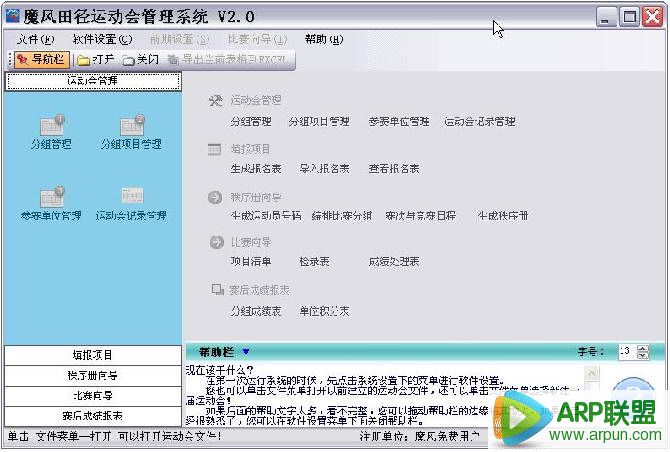Click the 填报项目 table icon
The height and width of the screenshot is (452, 670).
pyautogui.click(x=215, y=150)
